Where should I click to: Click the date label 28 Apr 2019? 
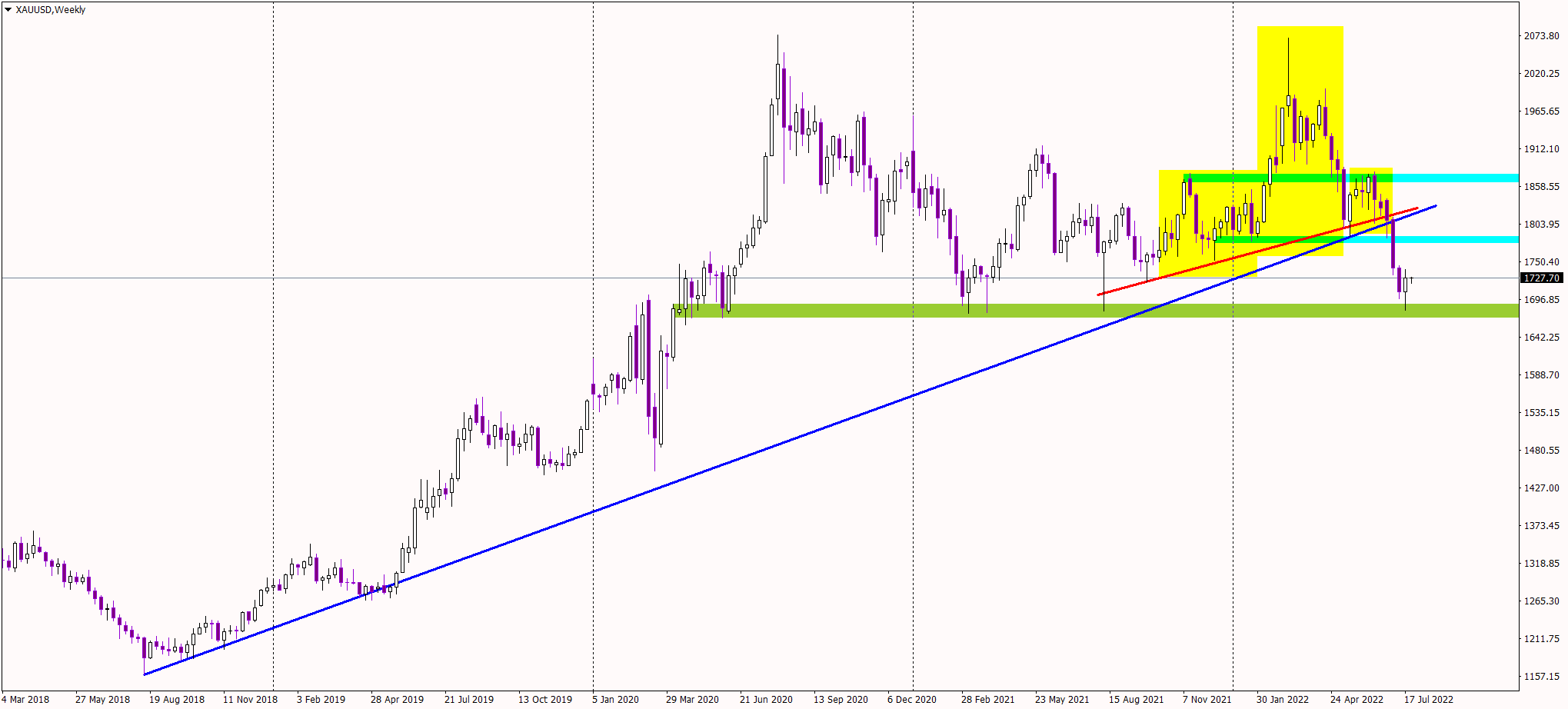(397, 700)
